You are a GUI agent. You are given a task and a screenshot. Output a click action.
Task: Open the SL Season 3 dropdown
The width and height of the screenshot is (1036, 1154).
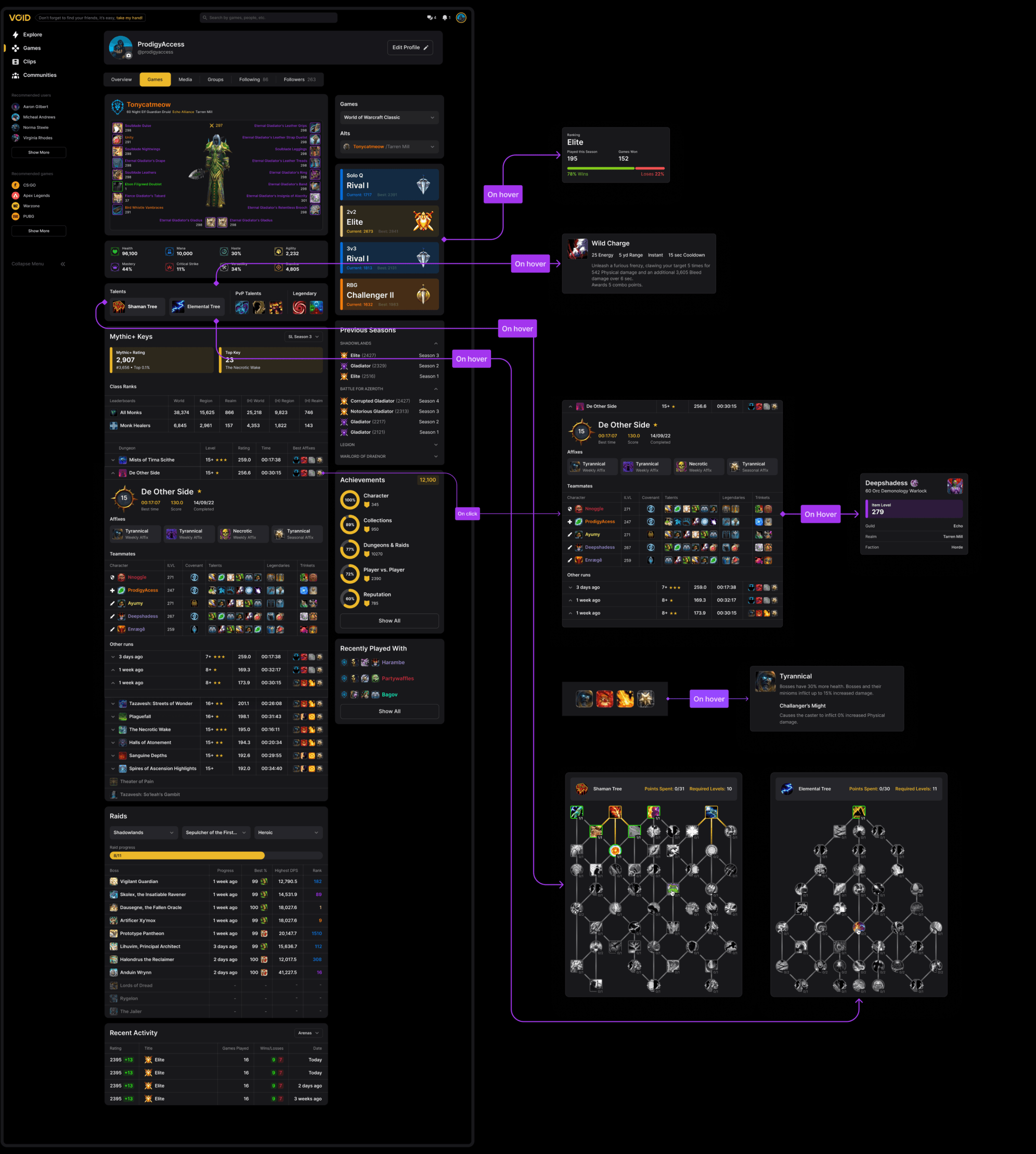tap(303, 337)
